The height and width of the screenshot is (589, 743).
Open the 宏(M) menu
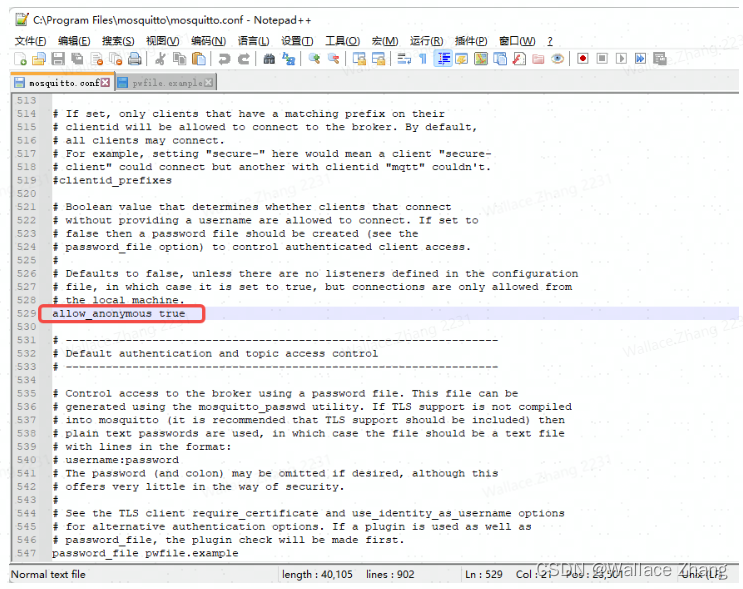pos(385,41)
